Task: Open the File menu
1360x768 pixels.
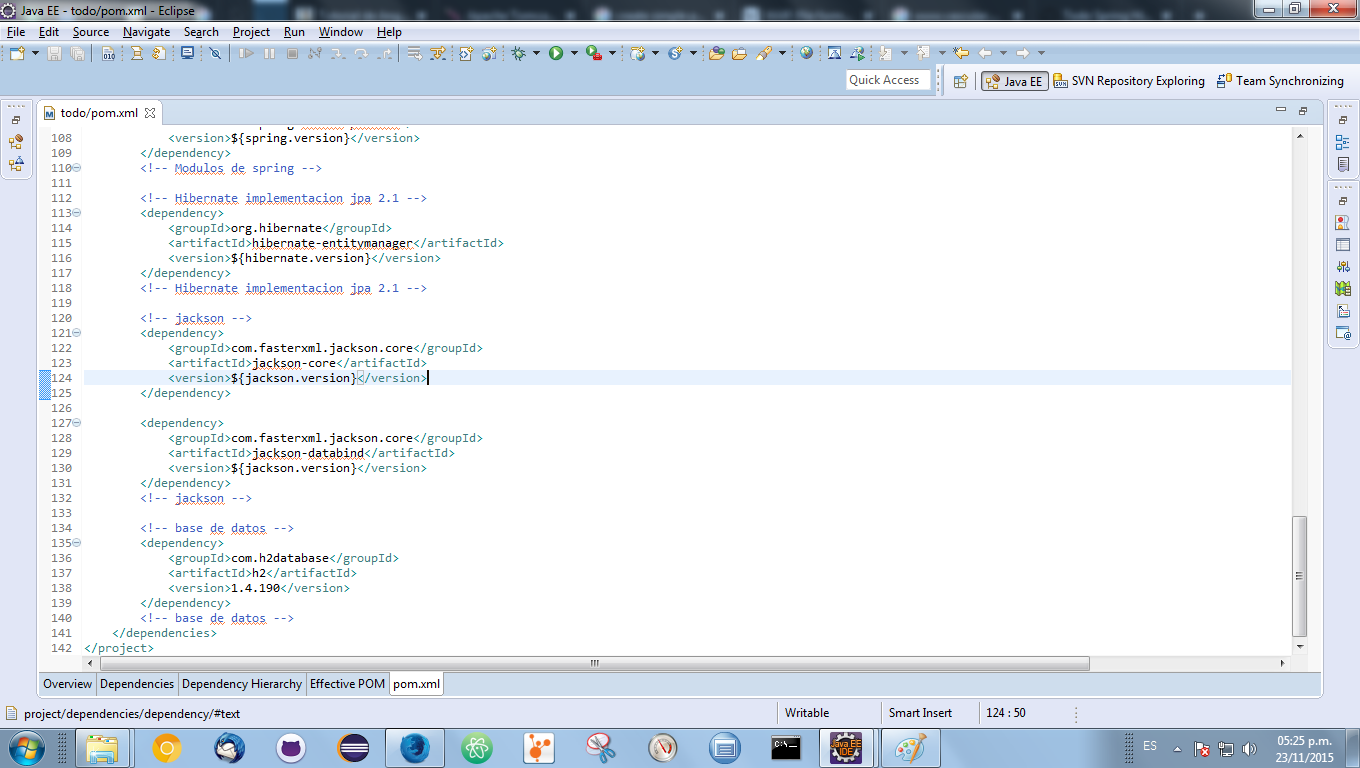Action: point(16,32)
